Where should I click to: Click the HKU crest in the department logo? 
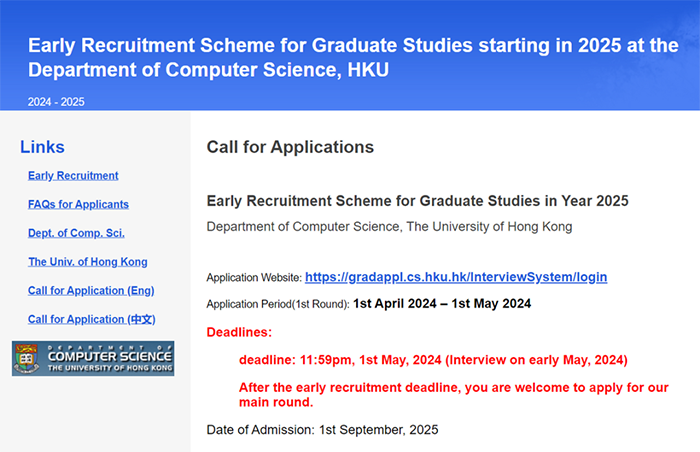(x=26, y=359)
